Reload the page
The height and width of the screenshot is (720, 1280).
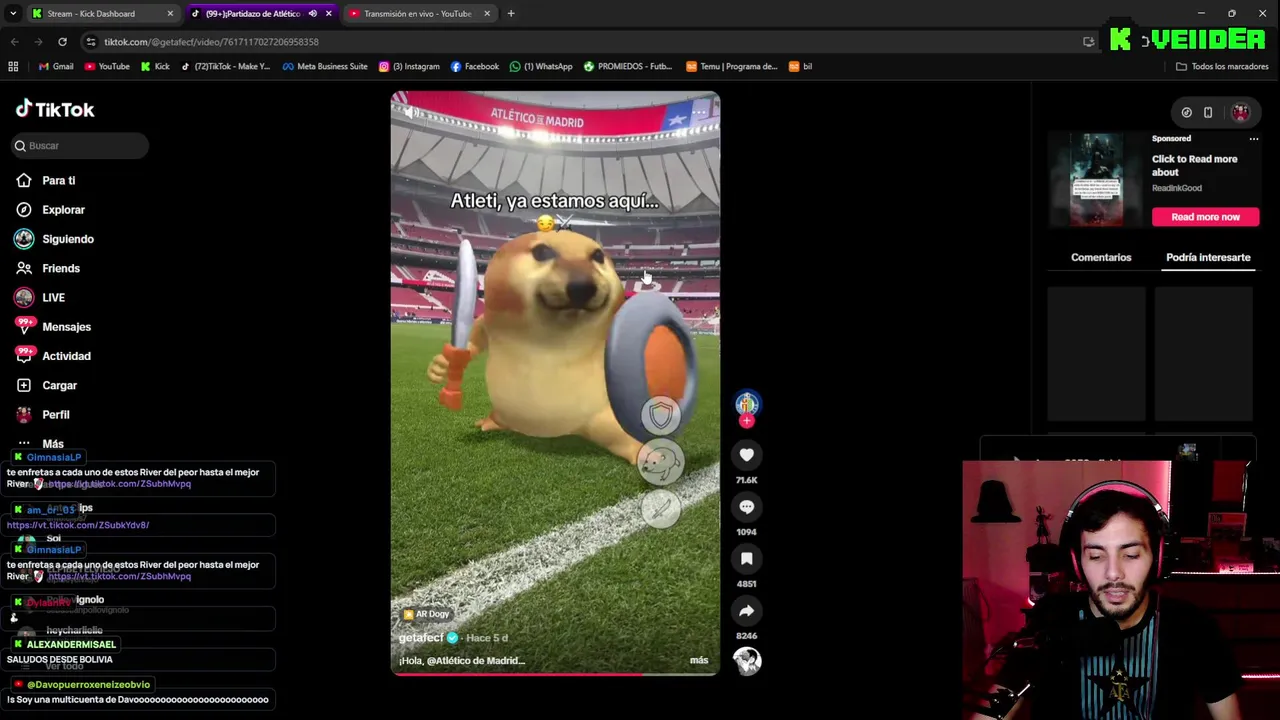tap(62, 42)
